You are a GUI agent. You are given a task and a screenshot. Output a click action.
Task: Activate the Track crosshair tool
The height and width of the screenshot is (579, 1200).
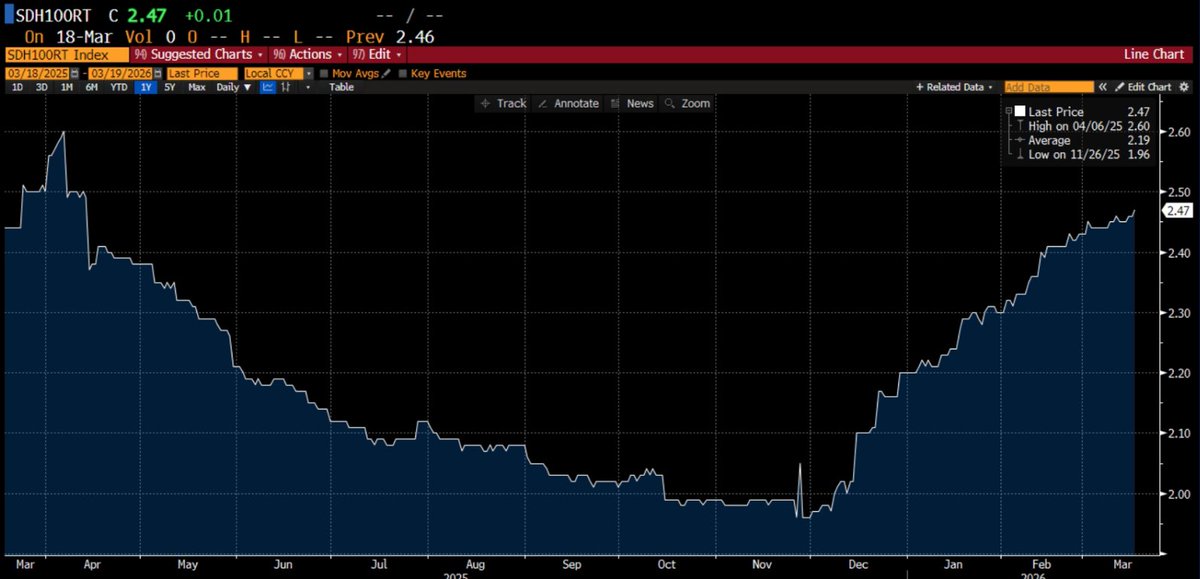pos(503,104)
